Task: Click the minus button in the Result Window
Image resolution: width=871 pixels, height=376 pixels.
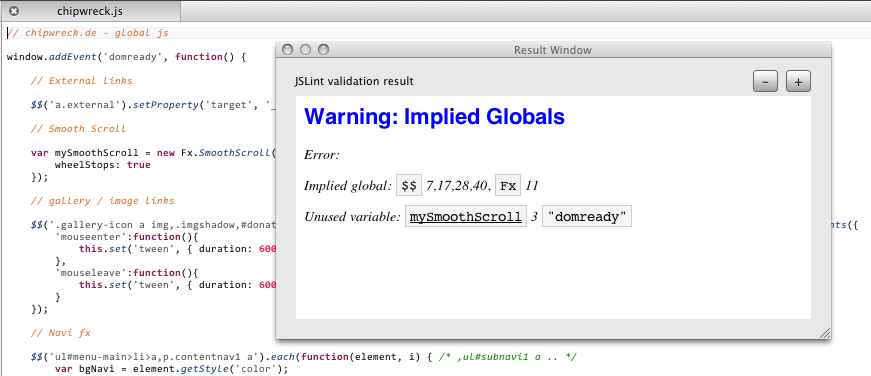Action: [x=765, y=82]
